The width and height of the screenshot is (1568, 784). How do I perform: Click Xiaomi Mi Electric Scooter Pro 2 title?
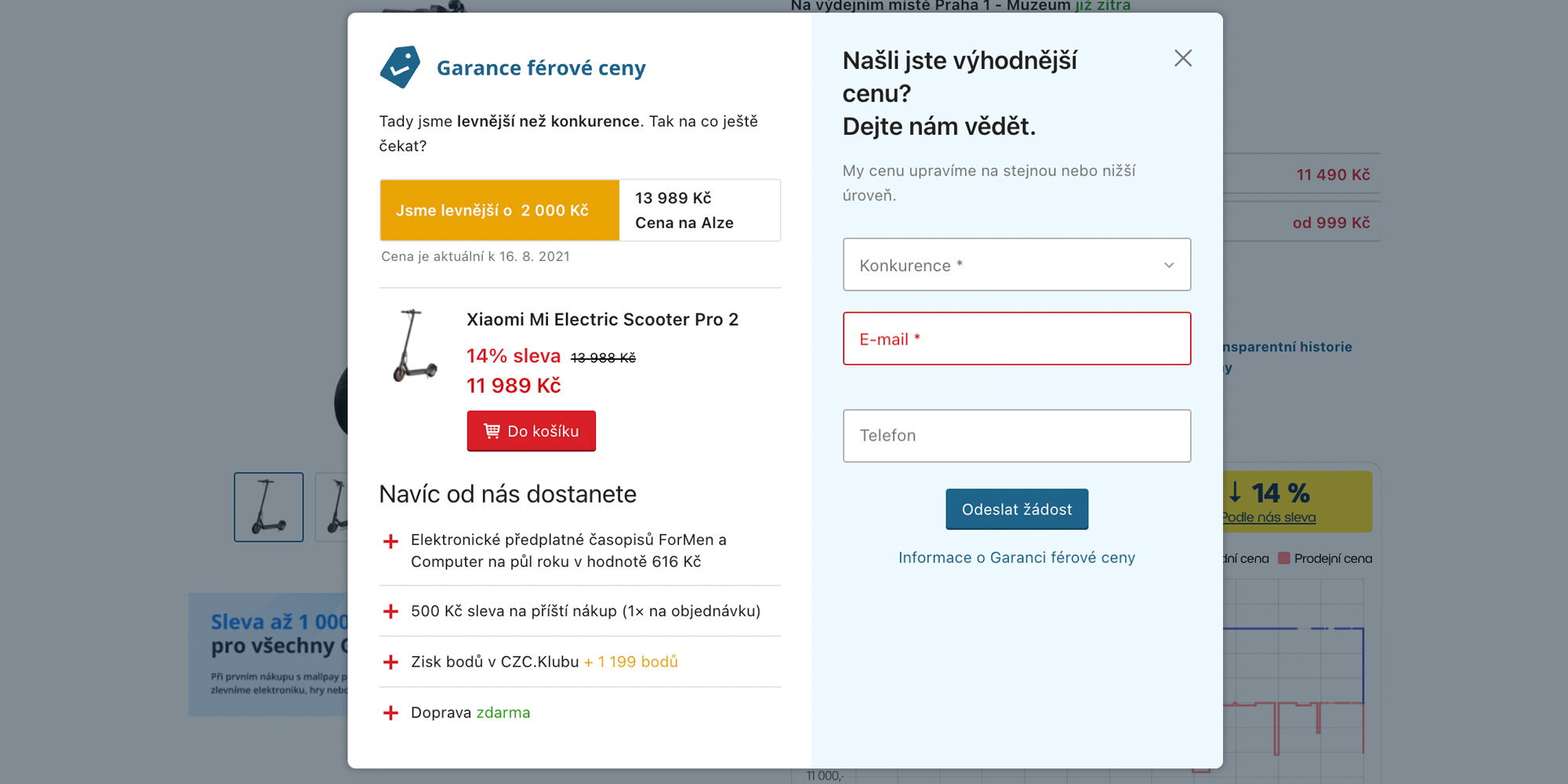(x=602, y=319)
